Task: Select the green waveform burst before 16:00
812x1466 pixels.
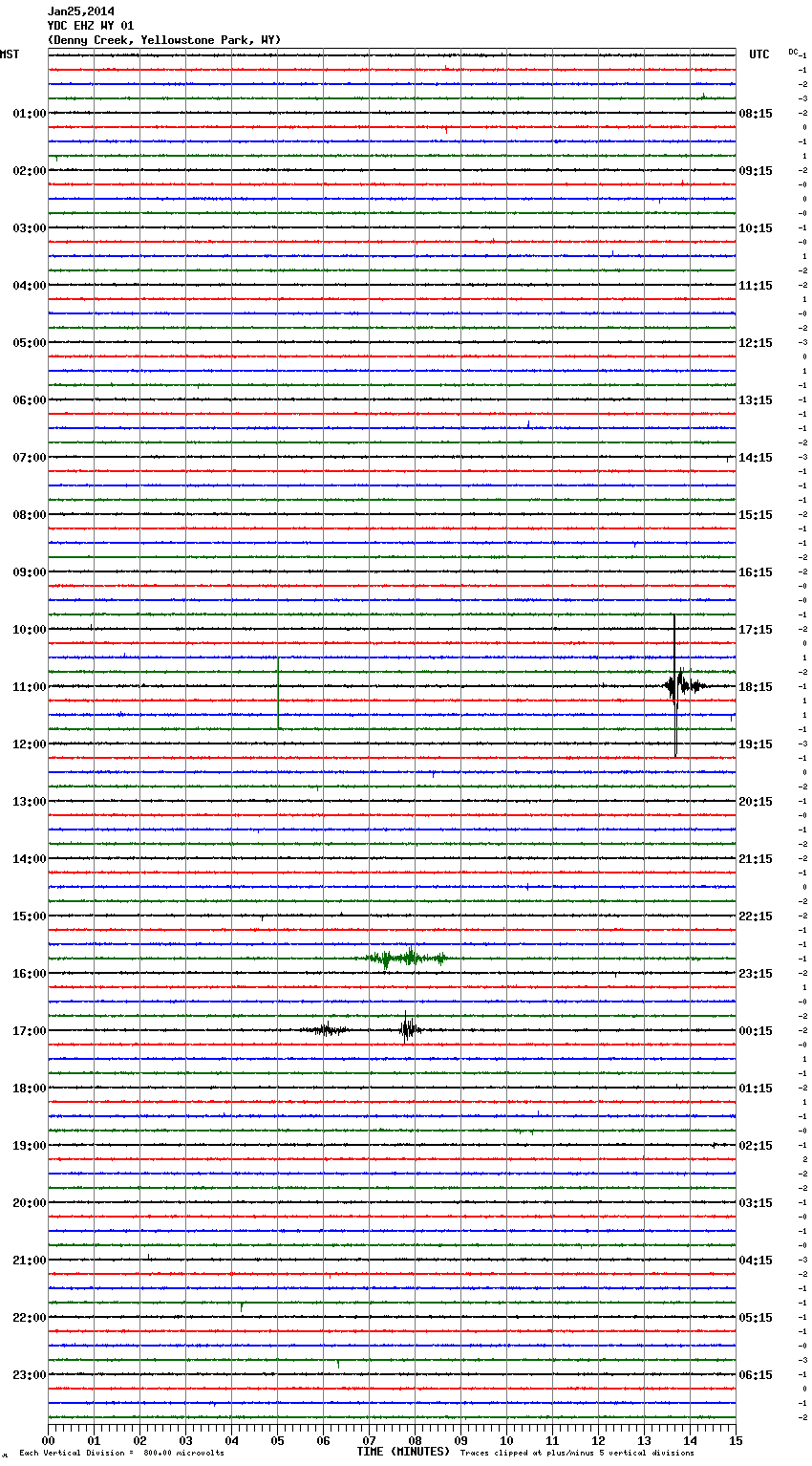Action: [x=406, y=958]
